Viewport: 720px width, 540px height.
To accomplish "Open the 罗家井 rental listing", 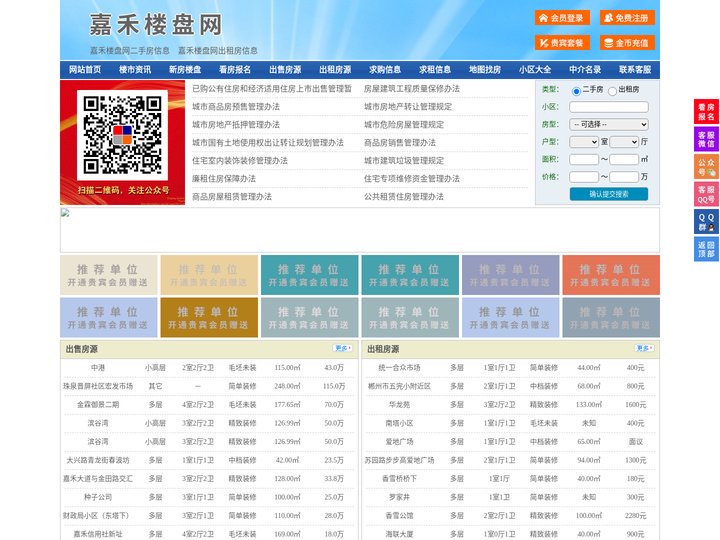I will tap(399, 497).
